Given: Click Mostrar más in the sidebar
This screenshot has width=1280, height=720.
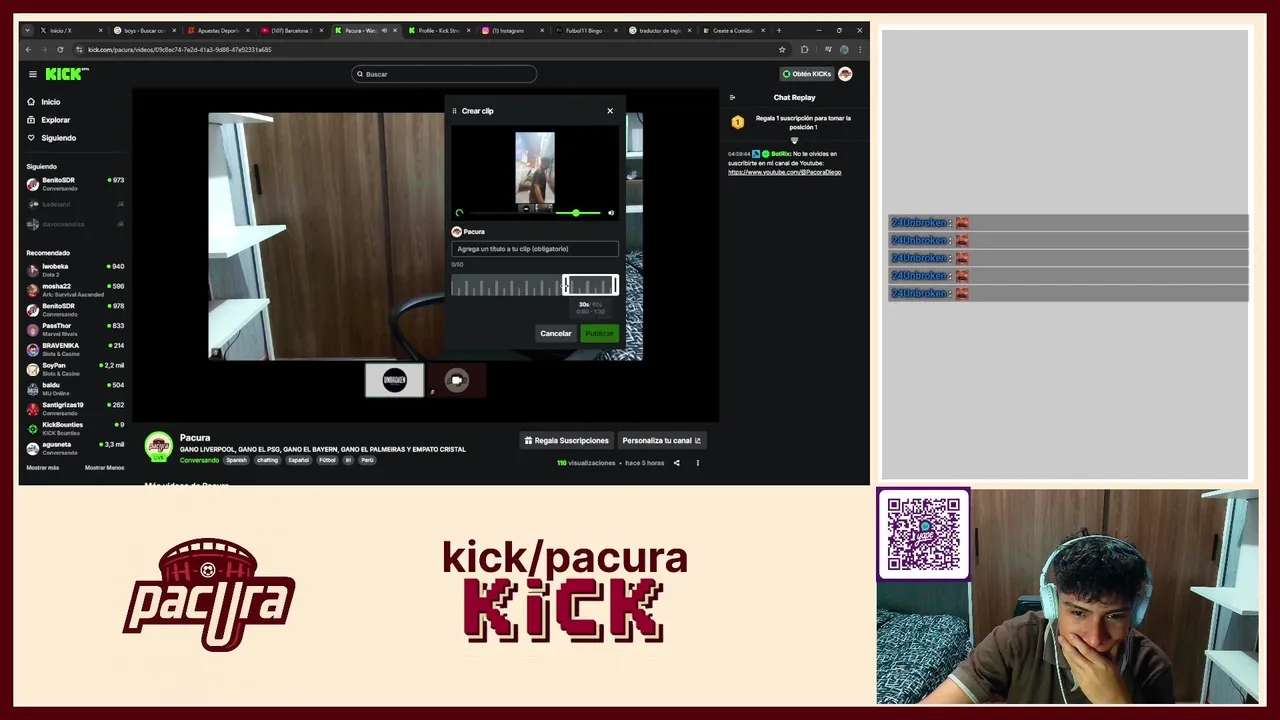Looking at the screenshot, I should tap(42, 468).
